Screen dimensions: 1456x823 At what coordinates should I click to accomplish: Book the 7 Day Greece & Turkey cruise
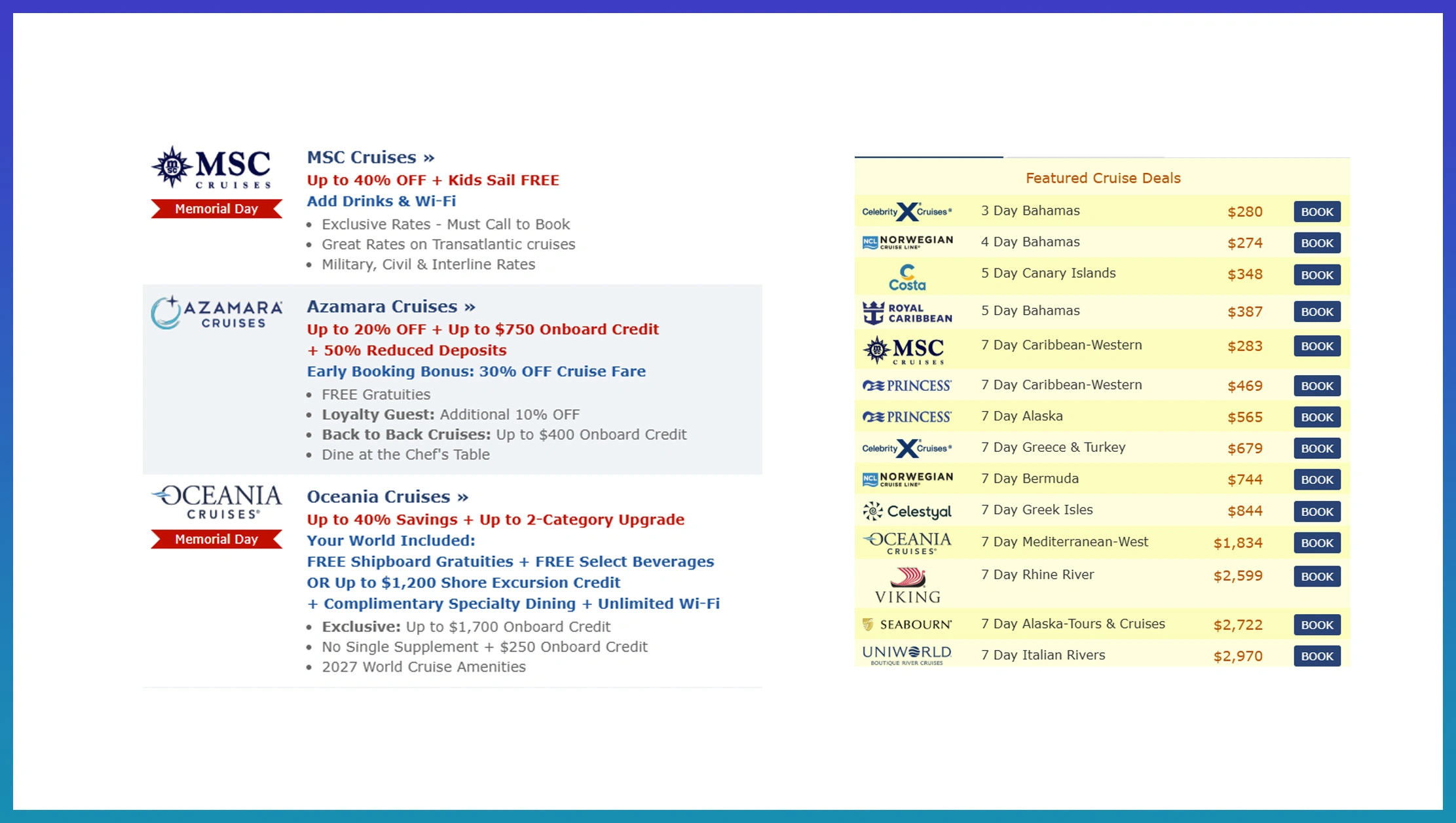1317,448
